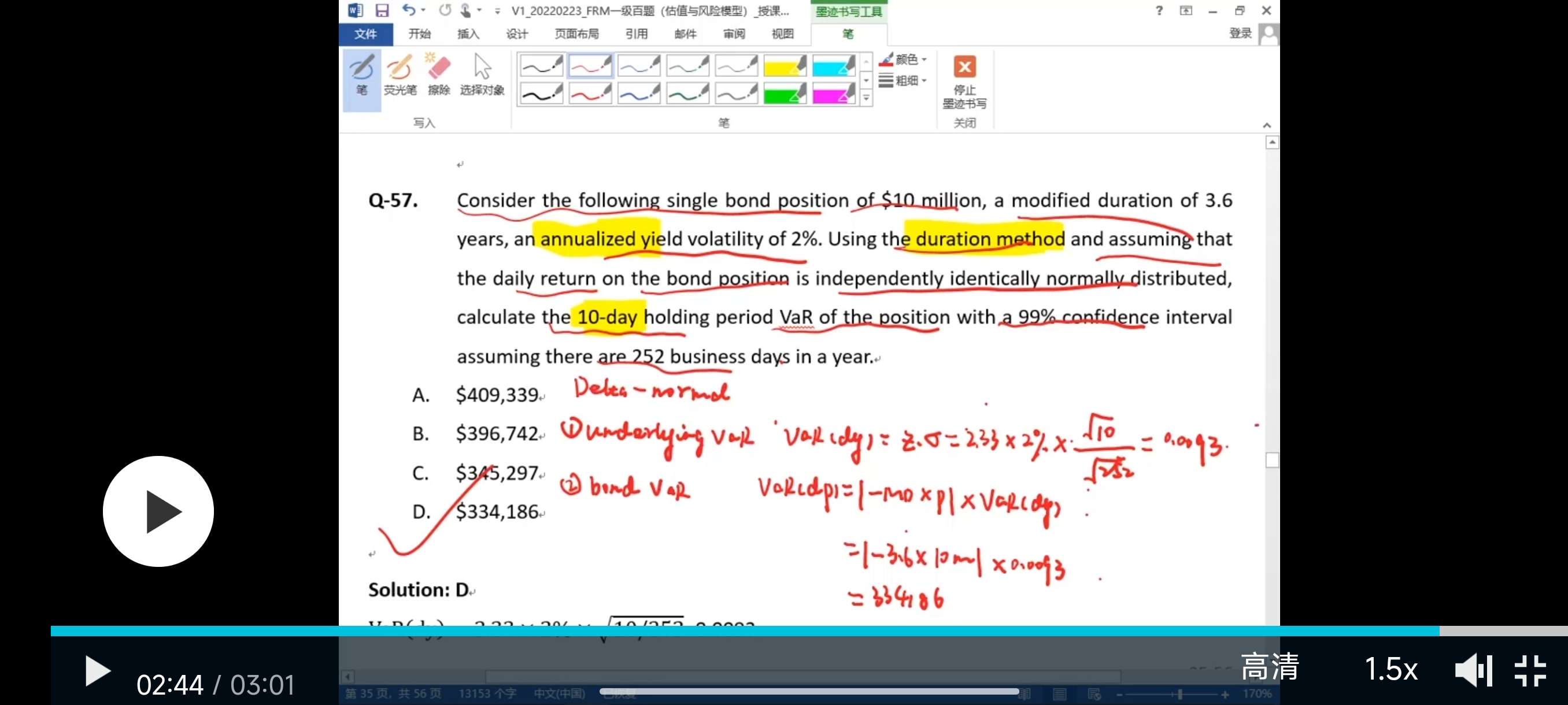
Task: Switch to the 设计 Design tab
Action: (517, 34)
